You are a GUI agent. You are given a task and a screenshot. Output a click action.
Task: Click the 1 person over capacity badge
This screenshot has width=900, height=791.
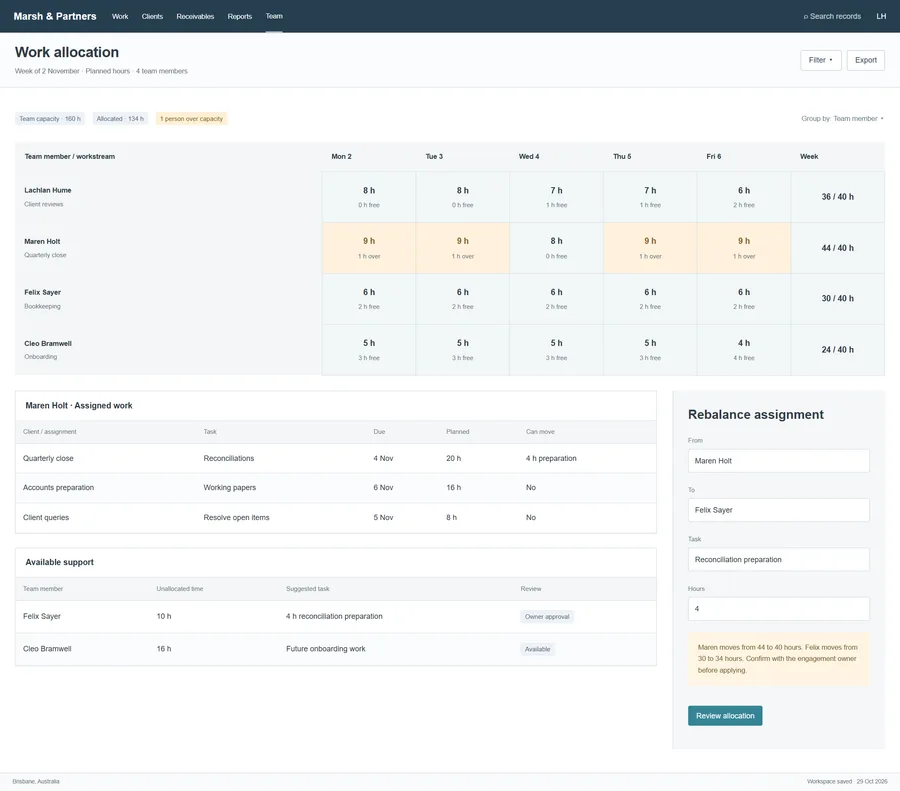pos(191,119)
